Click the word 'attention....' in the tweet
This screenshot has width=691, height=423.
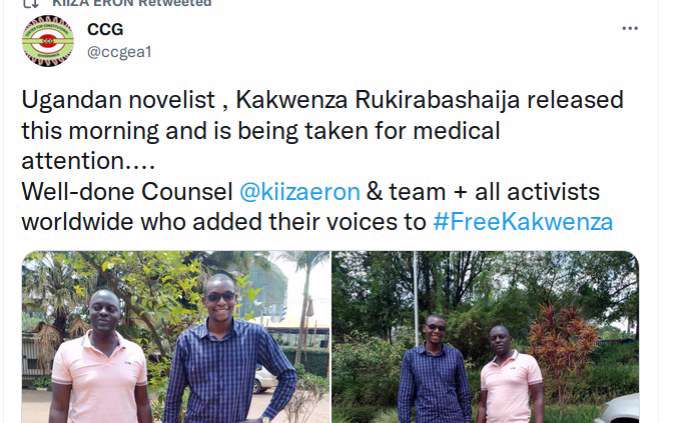[x=88, y=161]
